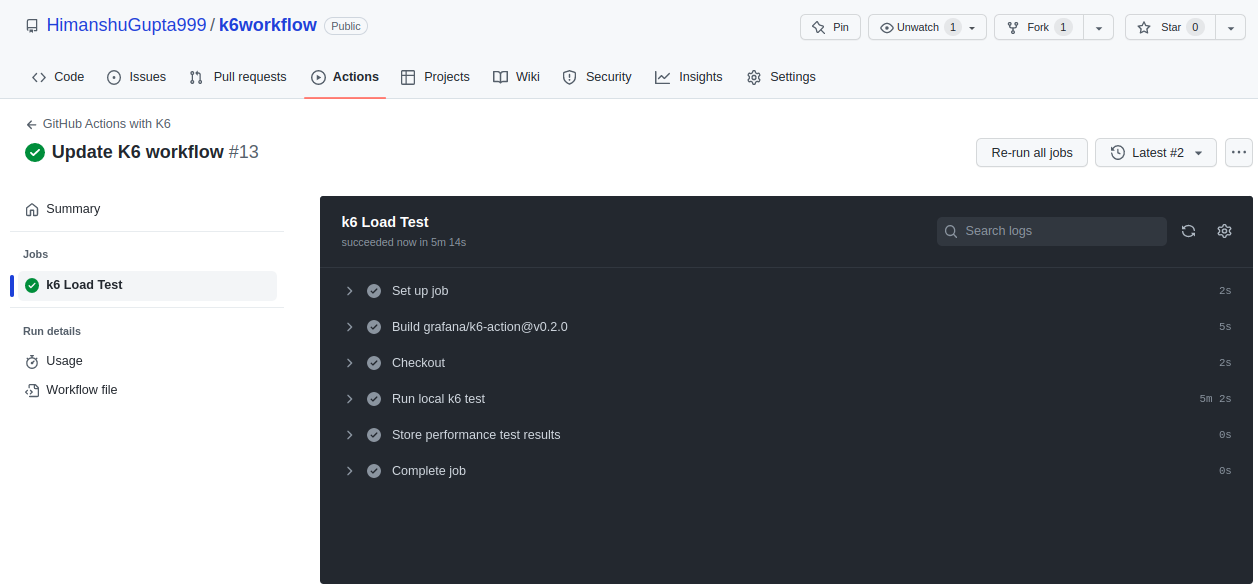Click the Update K6 workflow run title

coord(138,152)
